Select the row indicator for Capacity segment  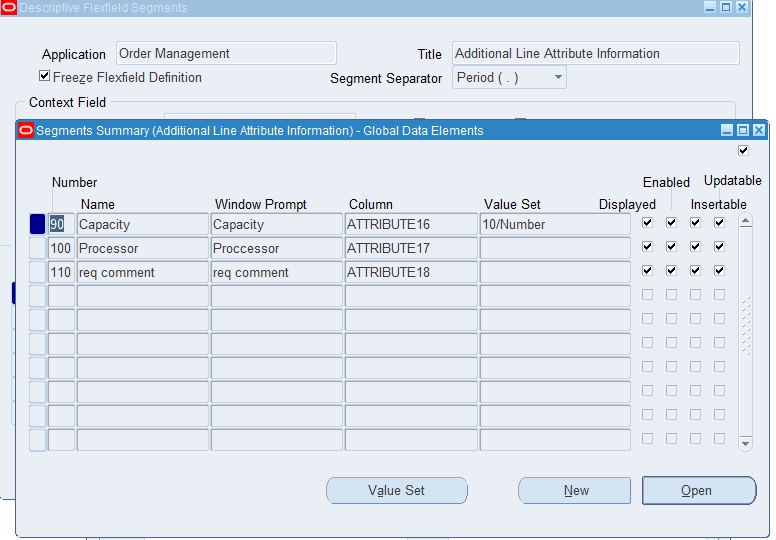point(37,224)
